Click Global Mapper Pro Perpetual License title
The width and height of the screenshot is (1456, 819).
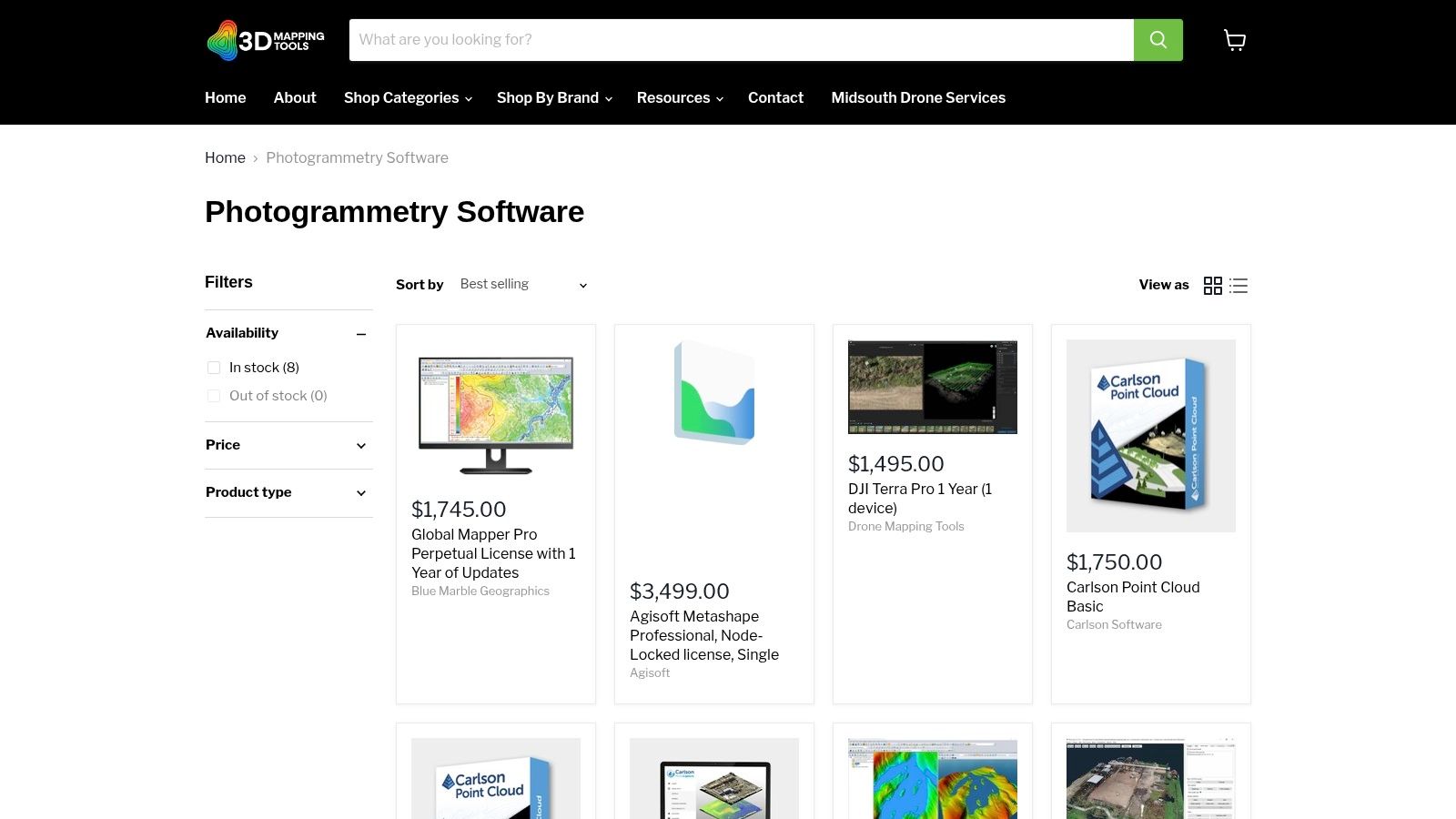click(x=493, y=553)
